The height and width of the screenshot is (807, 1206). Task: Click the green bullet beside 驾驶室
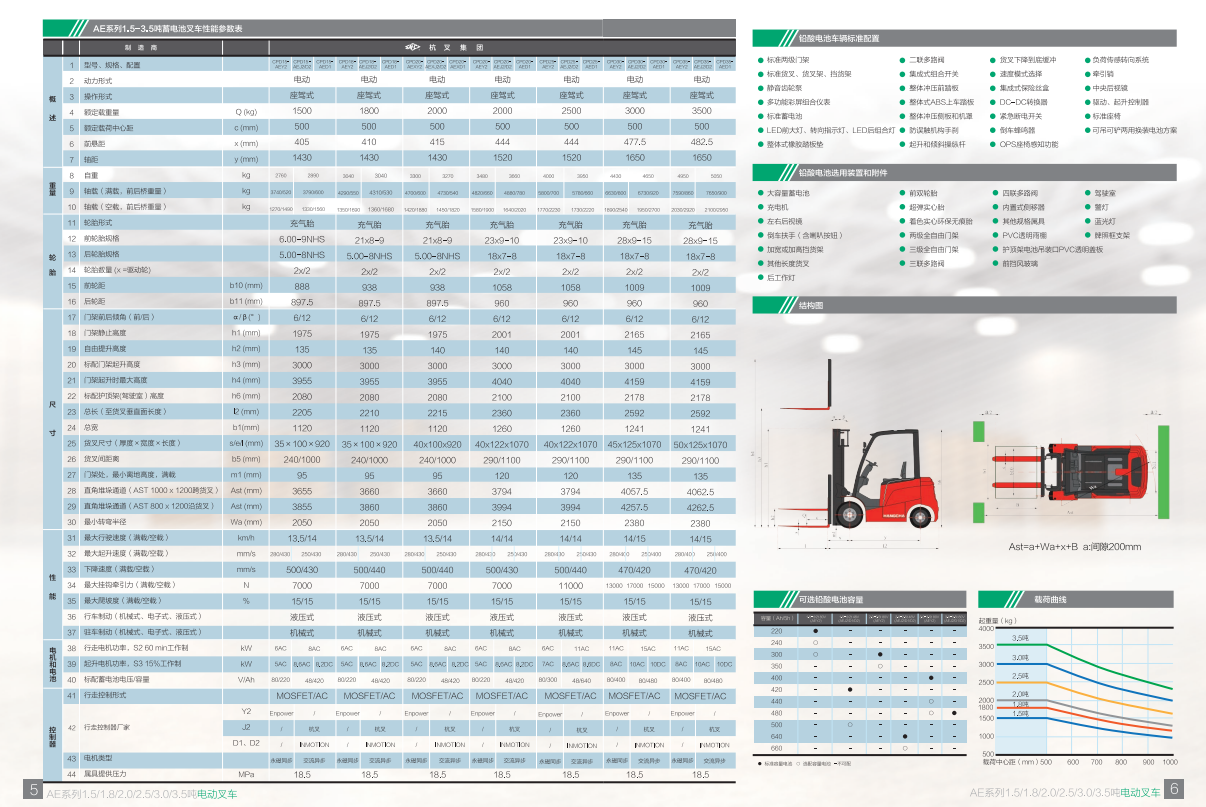click(x=1087, y=193)
